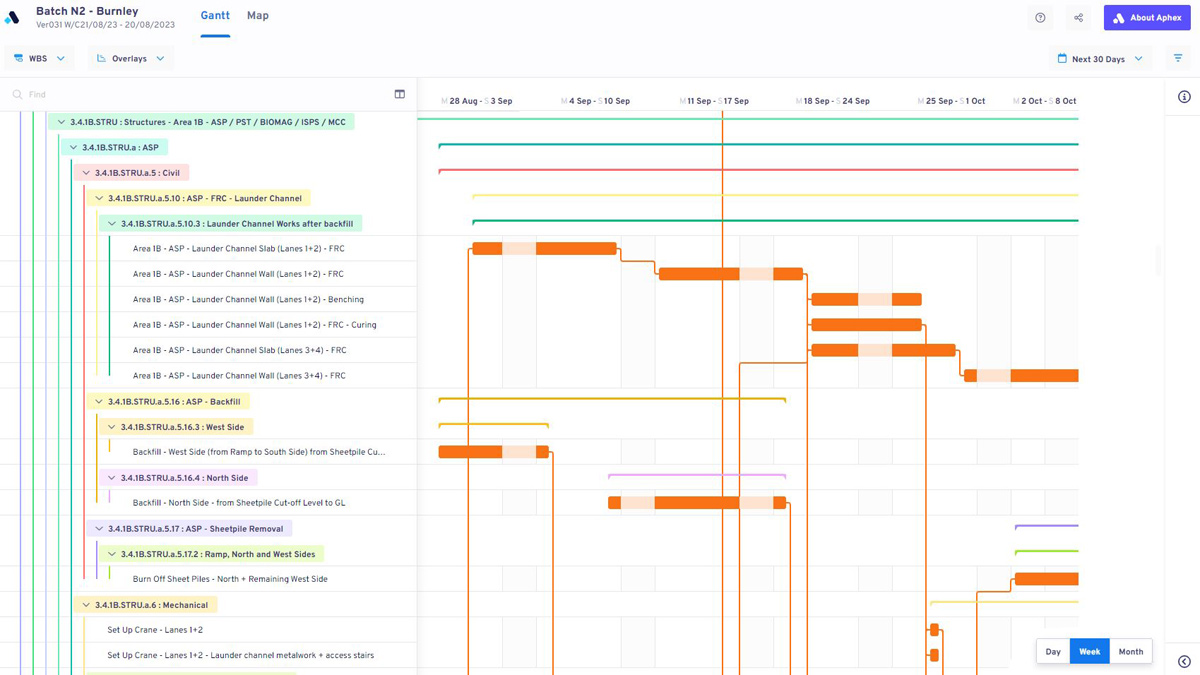Click the About Aphex button

(1146, 17)
